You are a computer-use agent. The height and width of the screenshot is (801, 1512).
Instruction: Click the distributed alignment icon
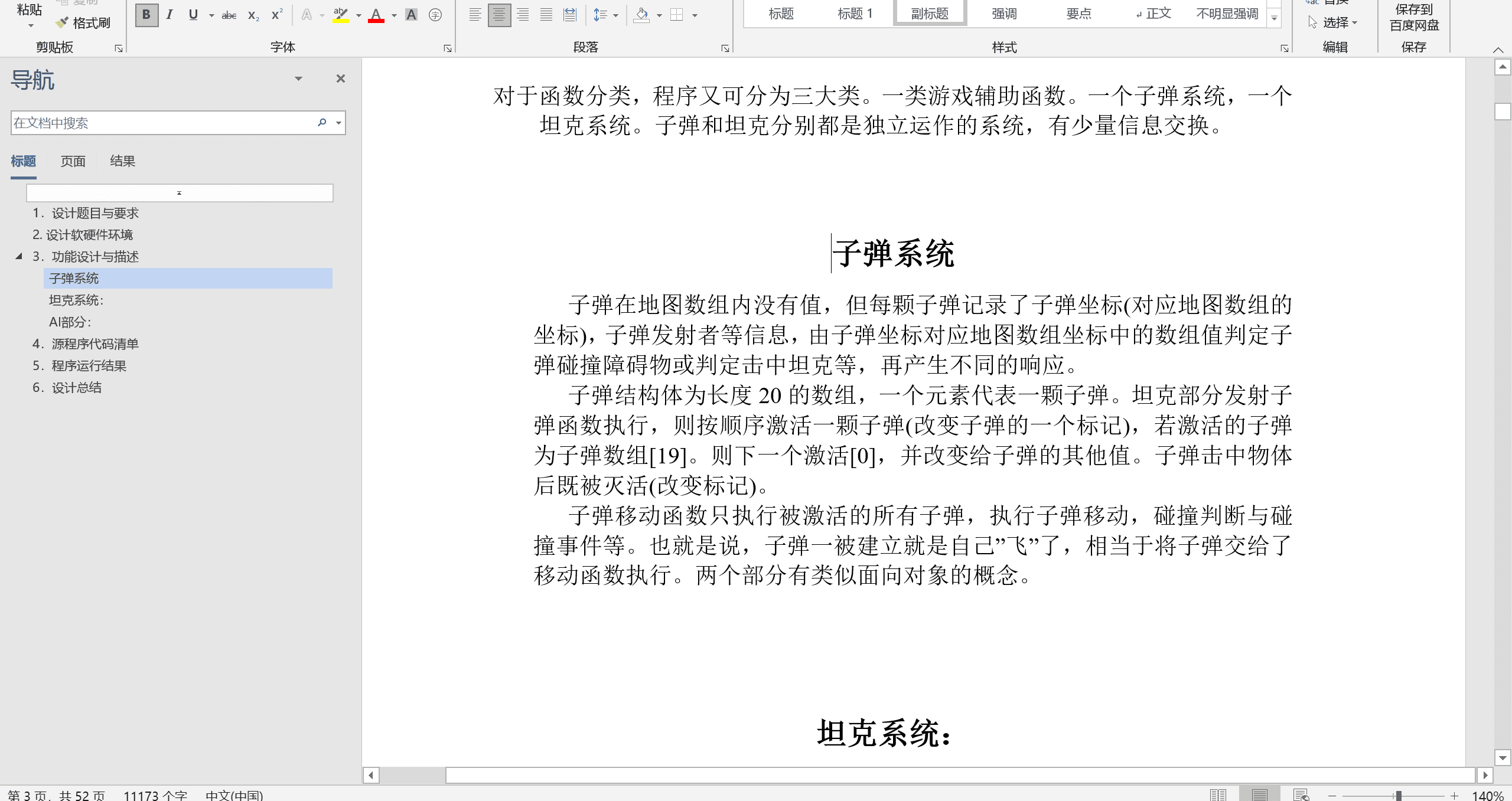pyautogui.click(x=570, y=15)
